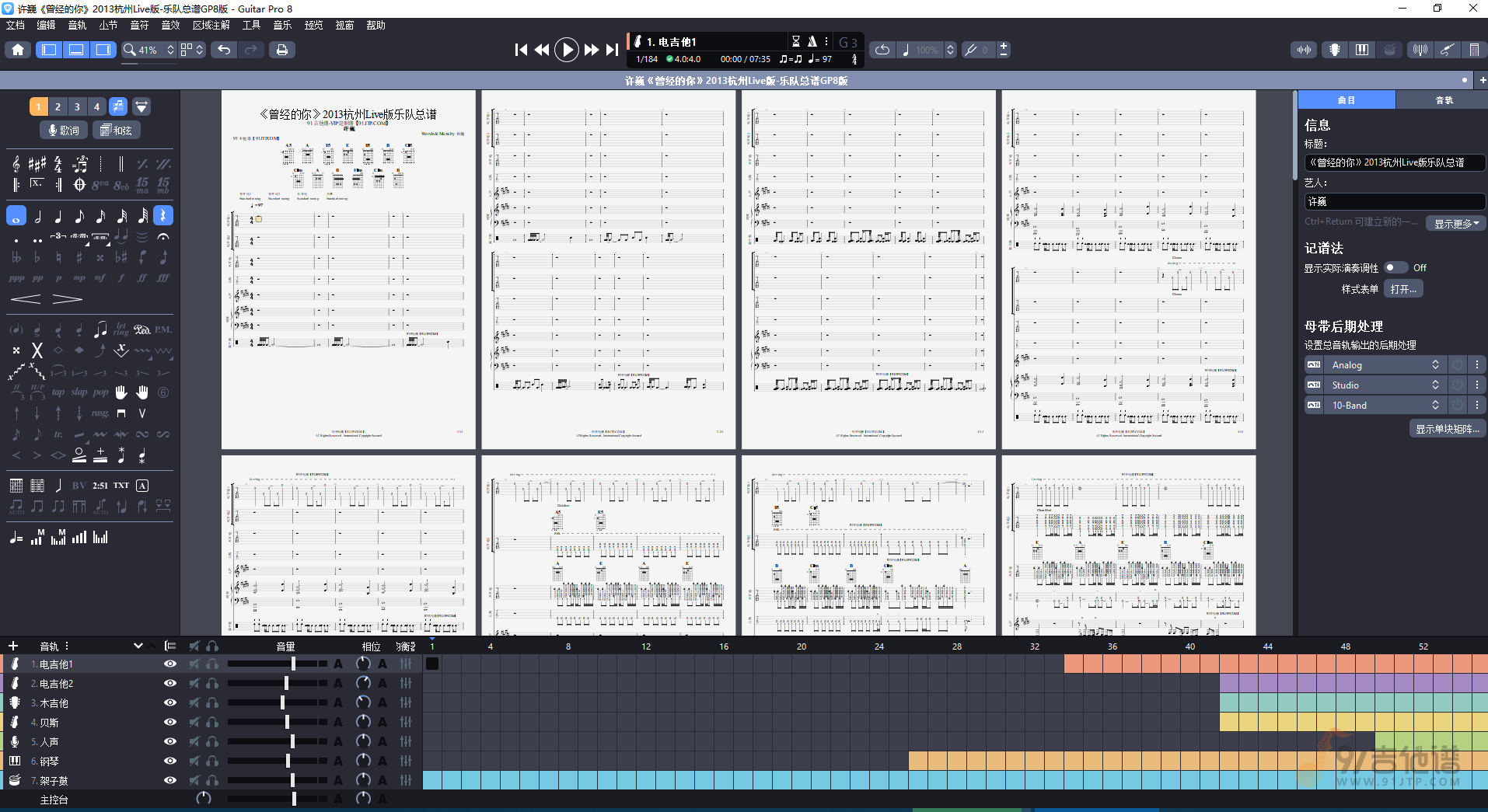Apply the dead note X symbol
The width and height of the screenshot is (1488, 812).
point(37,350)
